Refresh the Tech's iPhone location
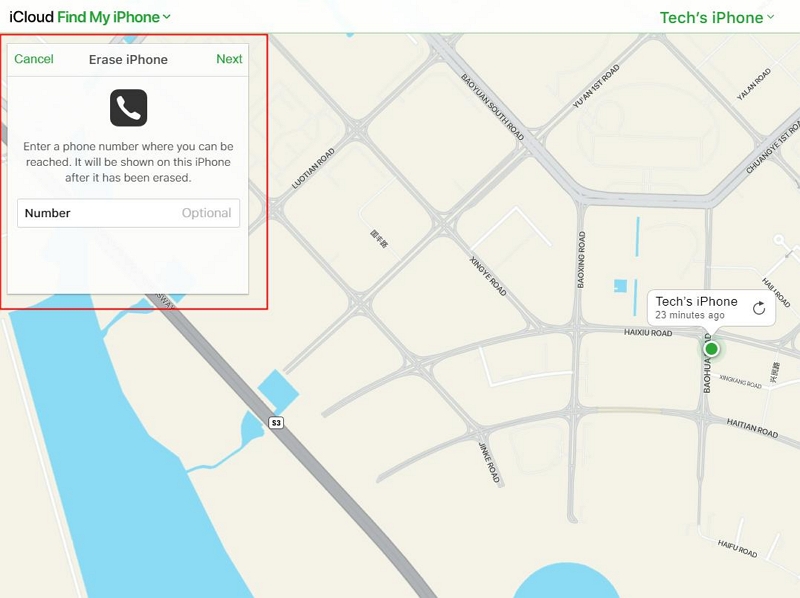The width and height of the screenshot is (800, 598). (x=759, y=308)
